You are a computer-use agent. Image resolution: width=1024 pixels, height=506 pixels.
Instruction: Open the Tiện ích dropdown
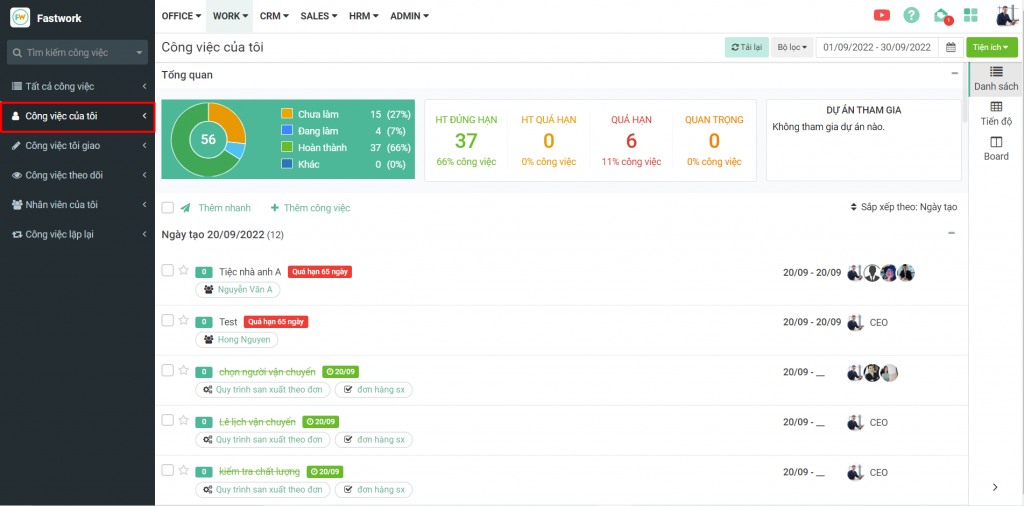(991, 47)
